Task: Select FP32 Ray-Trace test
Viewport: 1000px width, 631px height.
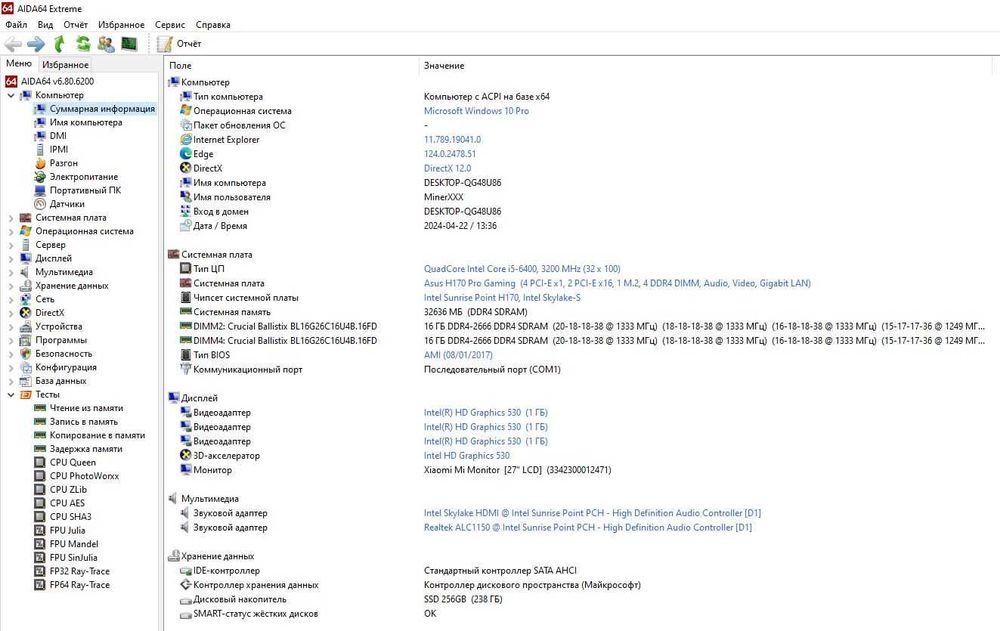Action: 72,572
